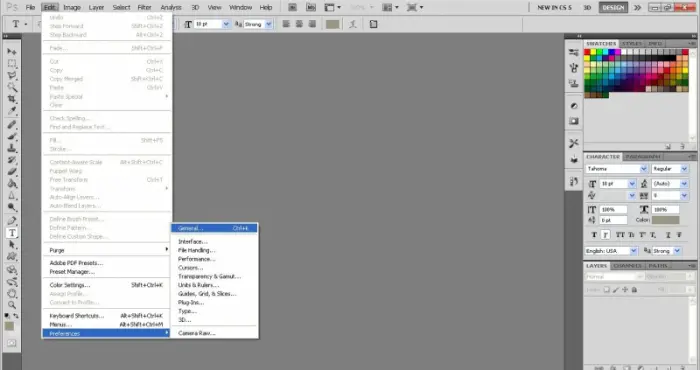Pick the Eyedropper tool
Screen dimensions: 700x370
coord(12,111)
